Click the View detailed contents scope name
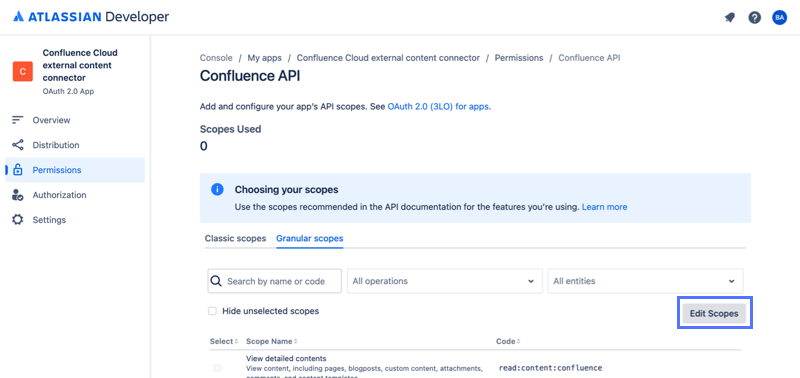Image resolution: width=800 pixels, height=378 pixels. click(x=286, y=359)
